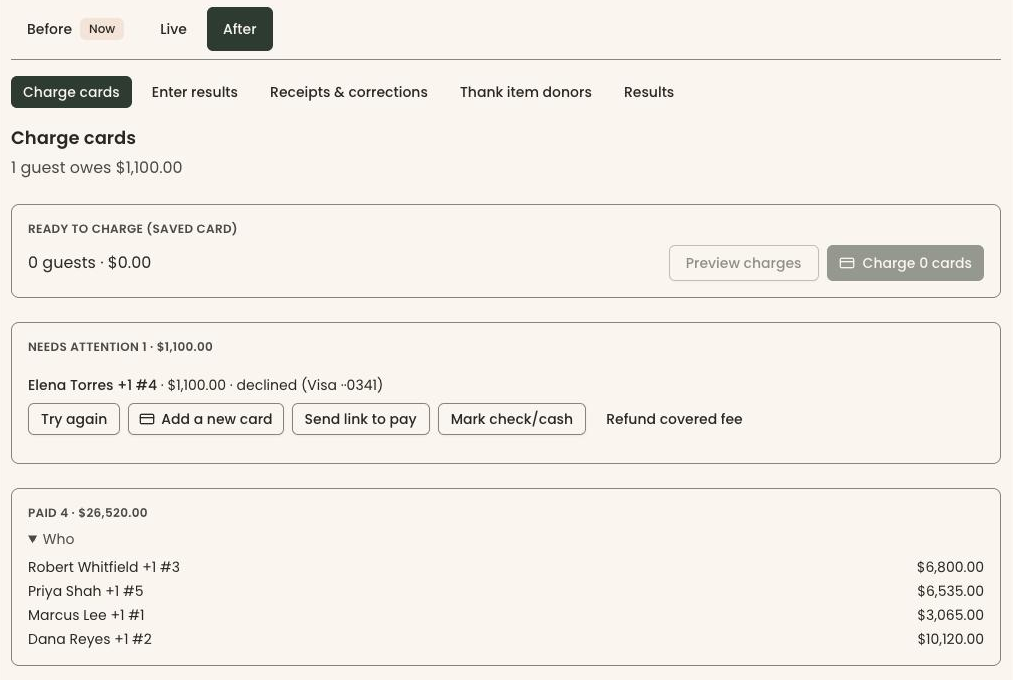Screen dimensions: 1013x680
Task: Click the NEEDS ATTENTION 1 header
Action: (120, 347)
